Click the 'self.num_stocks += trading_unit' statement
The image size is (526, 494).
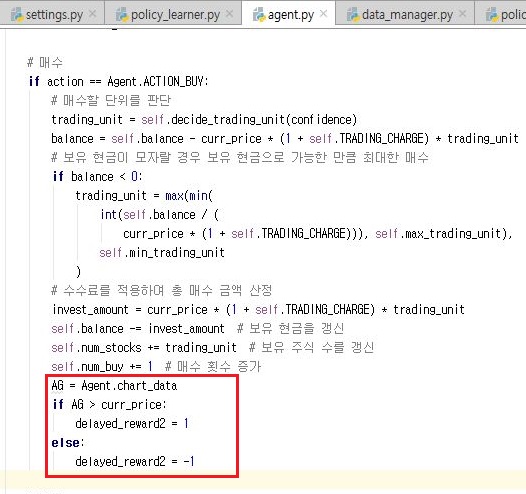pos(144,348)
